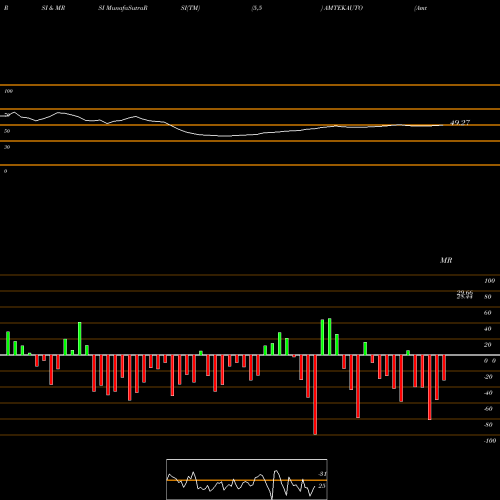Click the MR right axis label 80
This screenshot has height=500, width=500.
click(x=488, y=297)
